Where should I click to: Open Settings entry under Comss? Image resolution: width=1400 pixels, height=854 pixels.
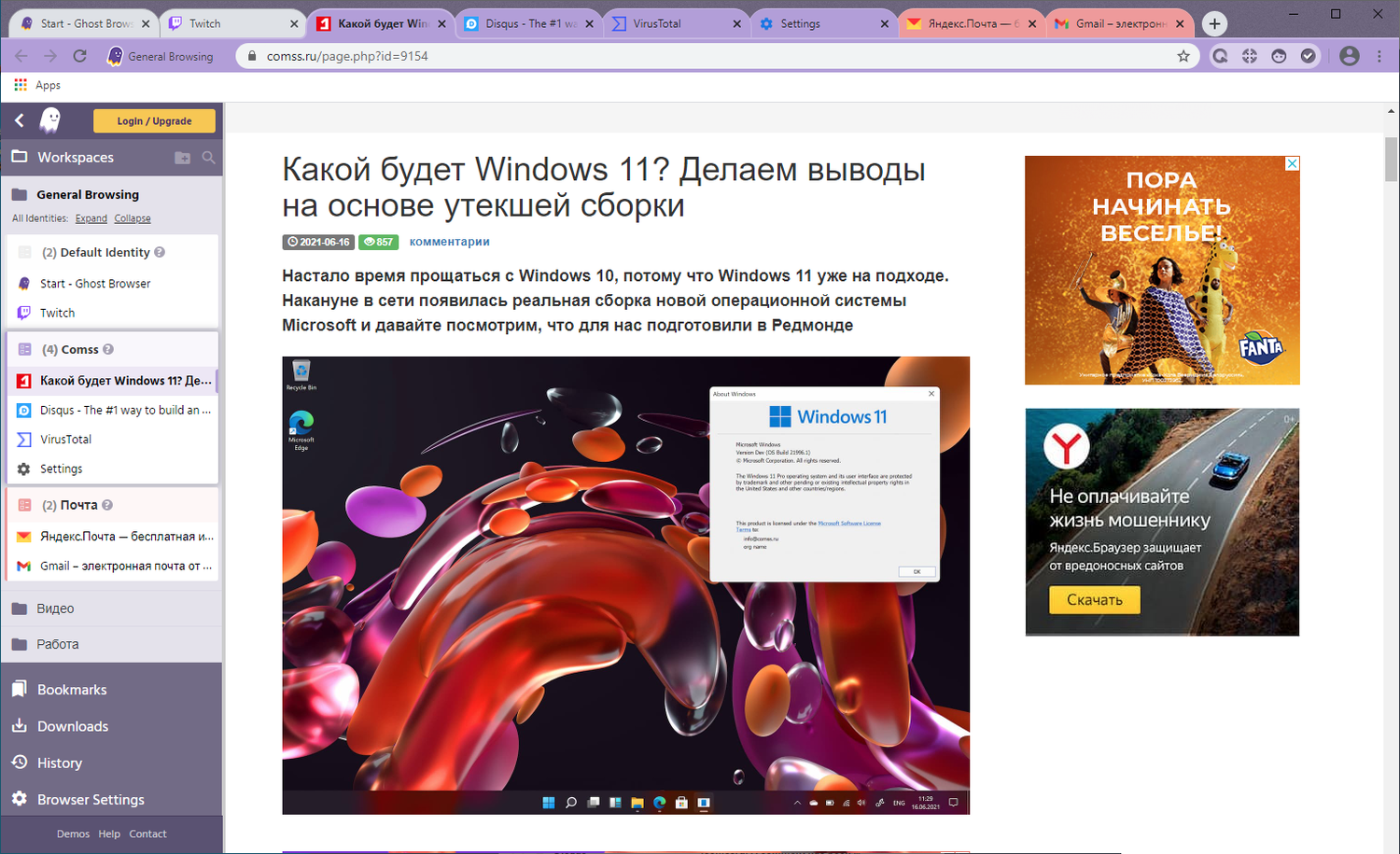point(113,469)
